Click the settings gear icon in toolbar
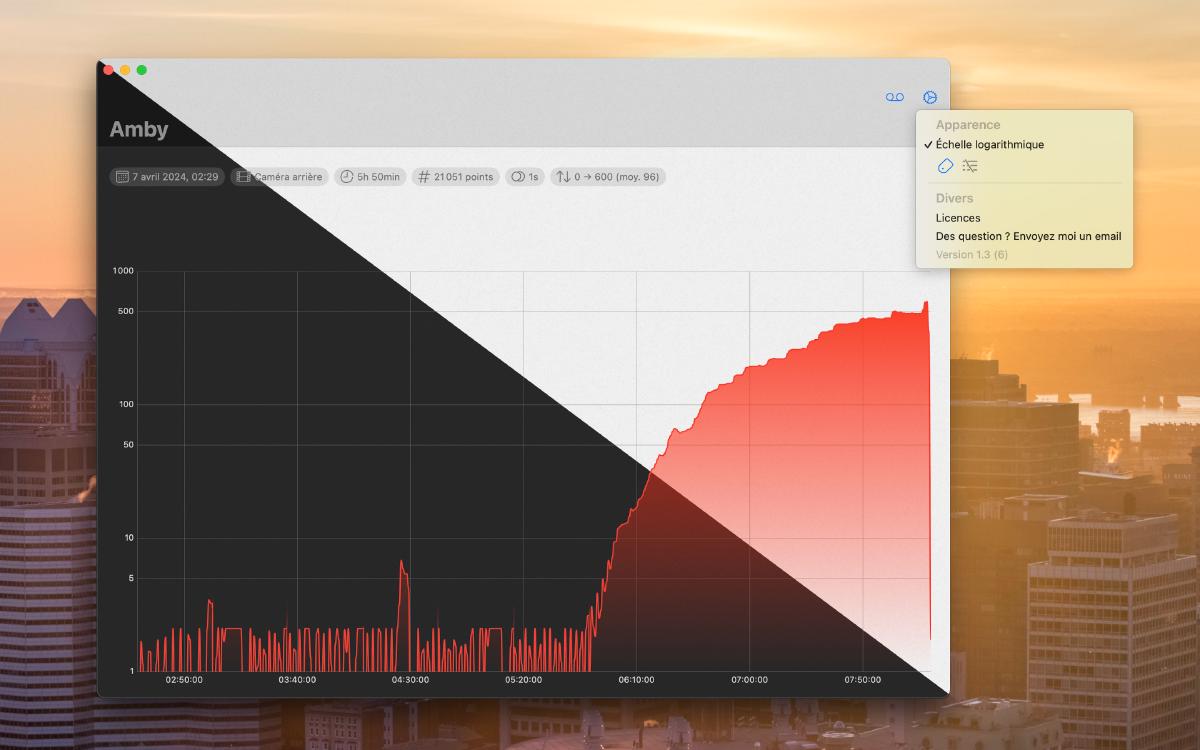This screenshot has width=1200, height=750. (x=930, y=97)
